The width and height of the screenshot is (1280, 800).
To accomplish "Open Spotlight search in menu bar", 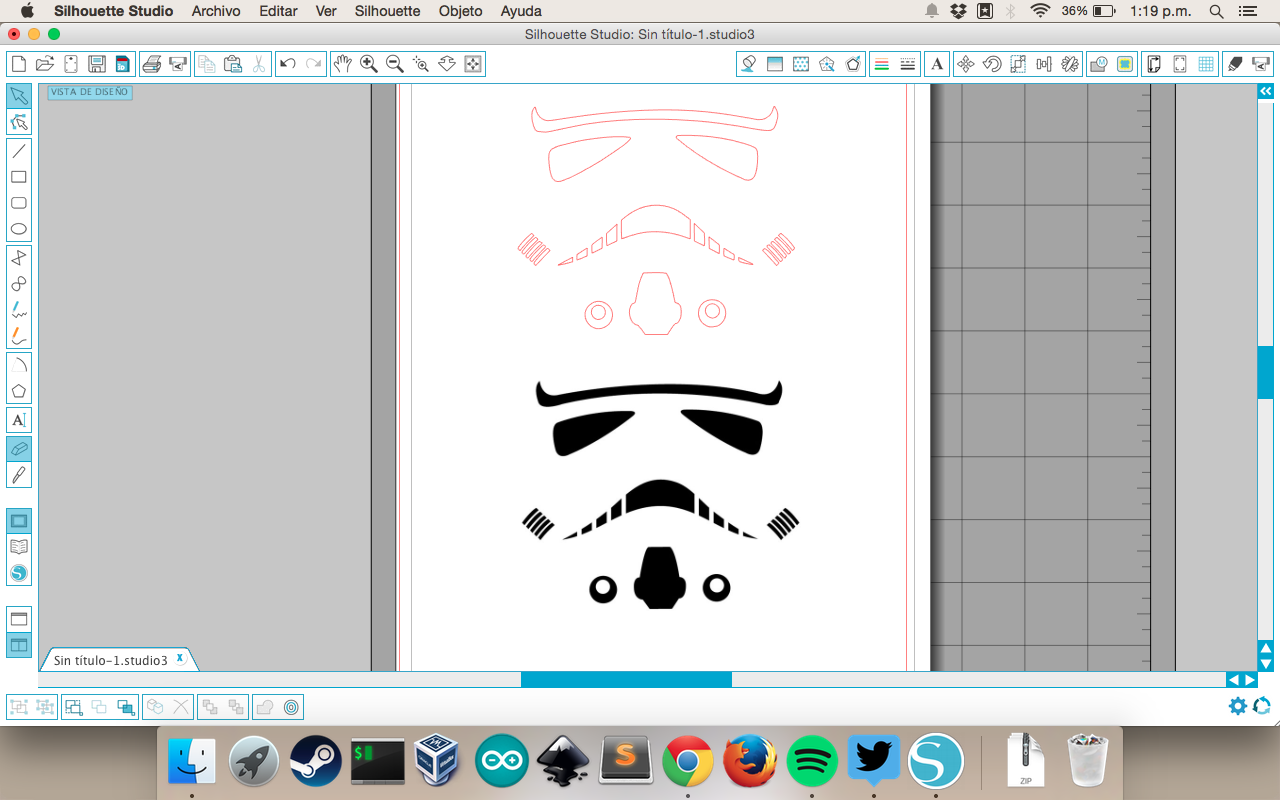I will coord(1216,11).
